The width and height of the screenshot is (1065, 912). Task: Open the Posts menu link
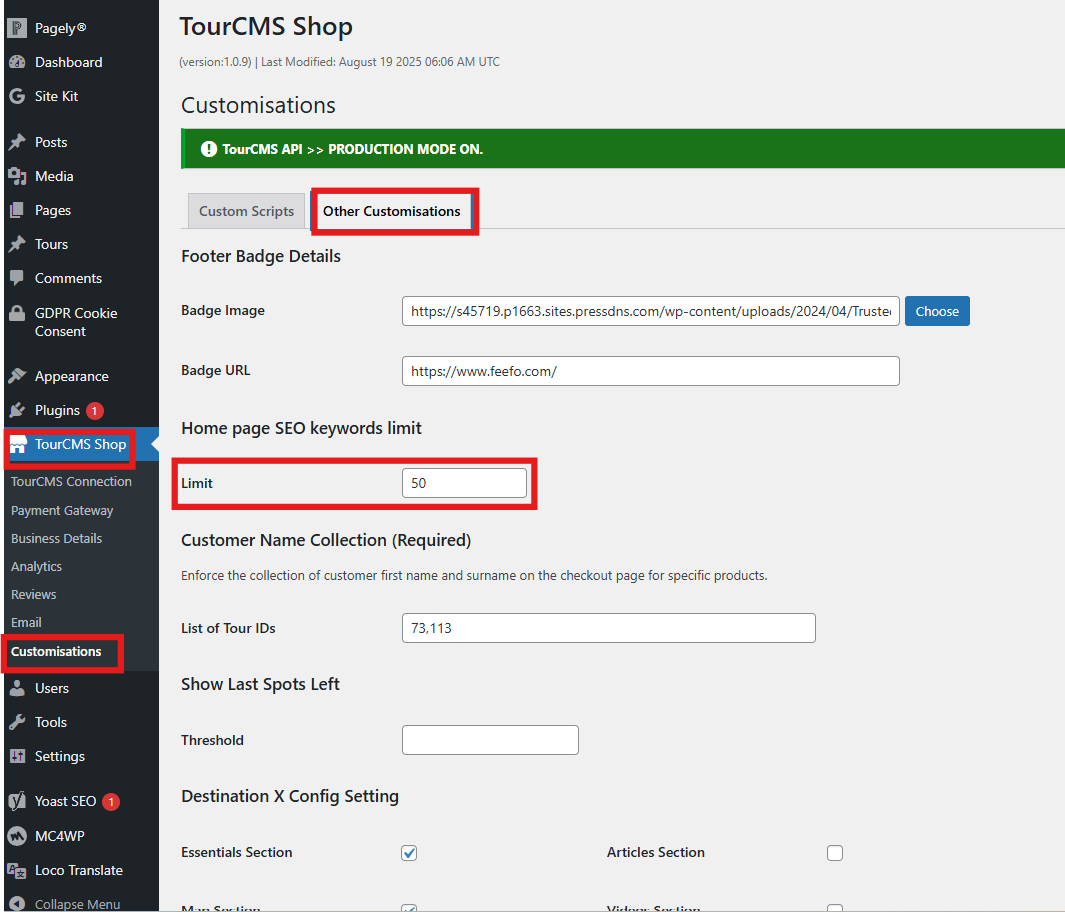51,142
